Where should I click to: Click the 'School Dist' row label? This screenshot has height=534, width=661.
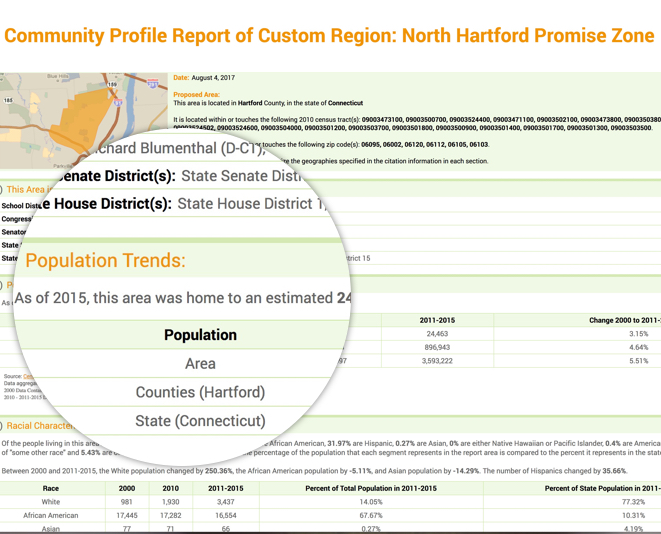coord(20,206)
